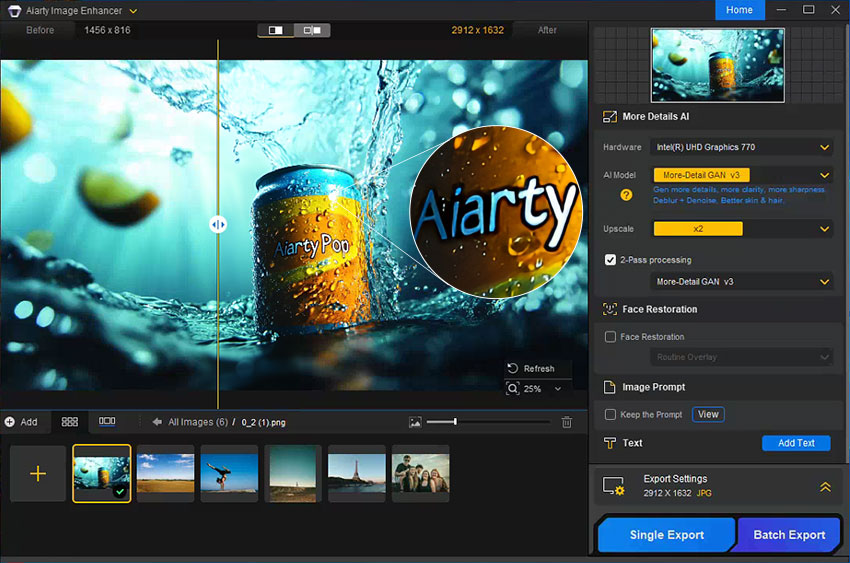Click the Add Text button
Image resolution: width=850 pixels, height=563 pixels.
pyautogui.click(x=796, y=443)
